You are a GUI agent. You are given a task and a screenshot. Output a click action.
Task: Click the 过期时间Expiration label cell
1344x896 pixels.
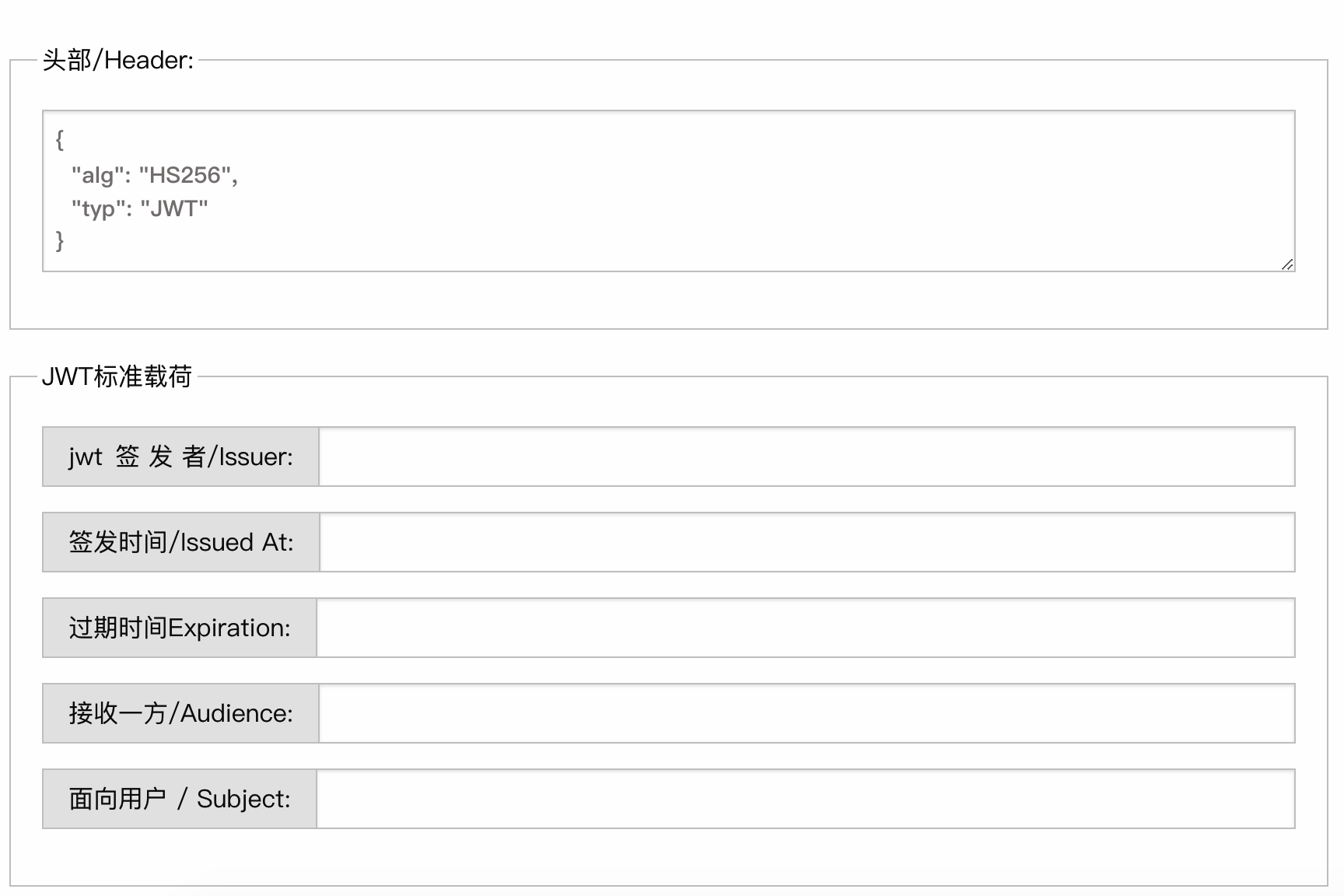(x=180, y=628)
